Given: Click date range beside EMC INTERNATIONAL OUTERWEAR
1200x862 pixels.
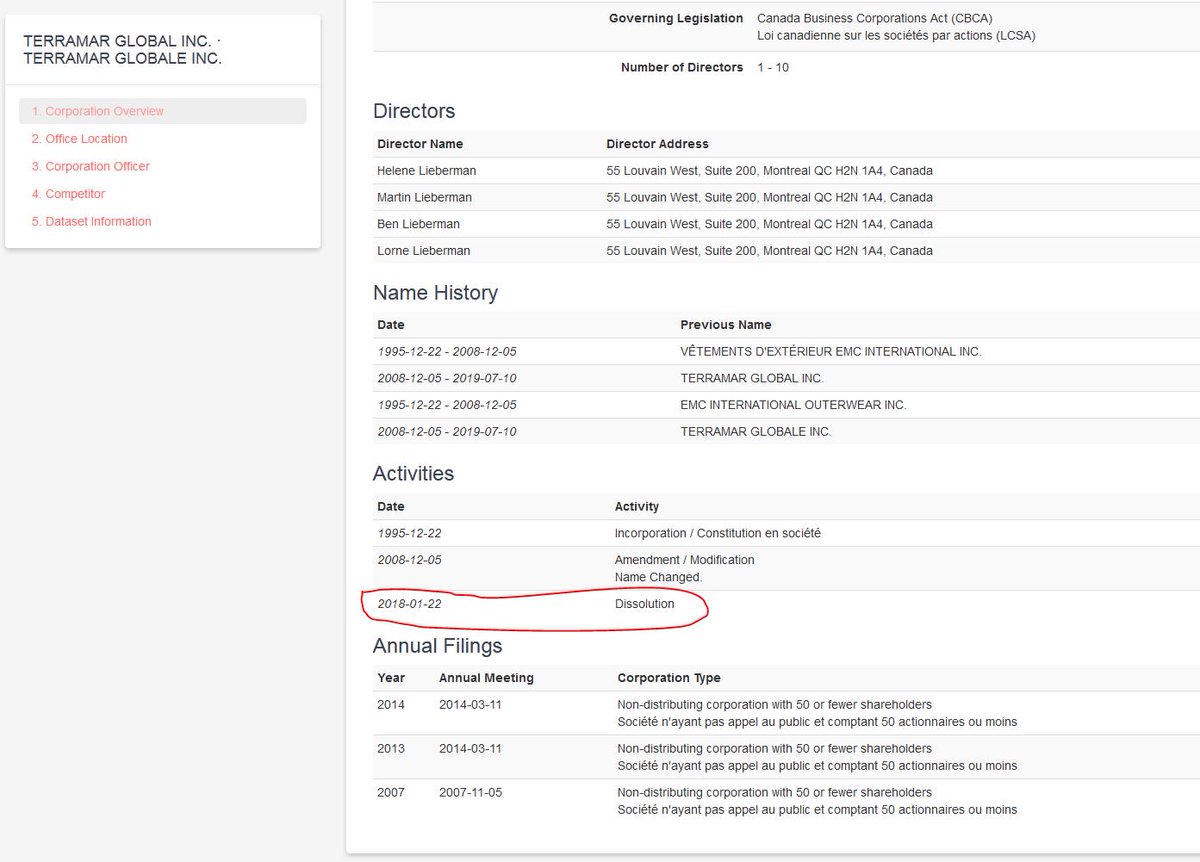Looking at the screenshot, I should 447,405.
